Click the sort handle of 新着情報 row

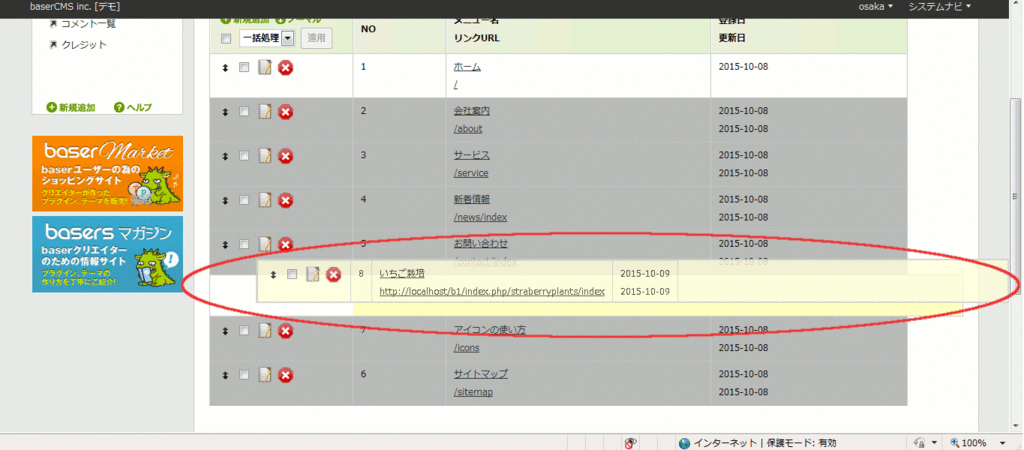pyautogui.click(x=225, y=201)
